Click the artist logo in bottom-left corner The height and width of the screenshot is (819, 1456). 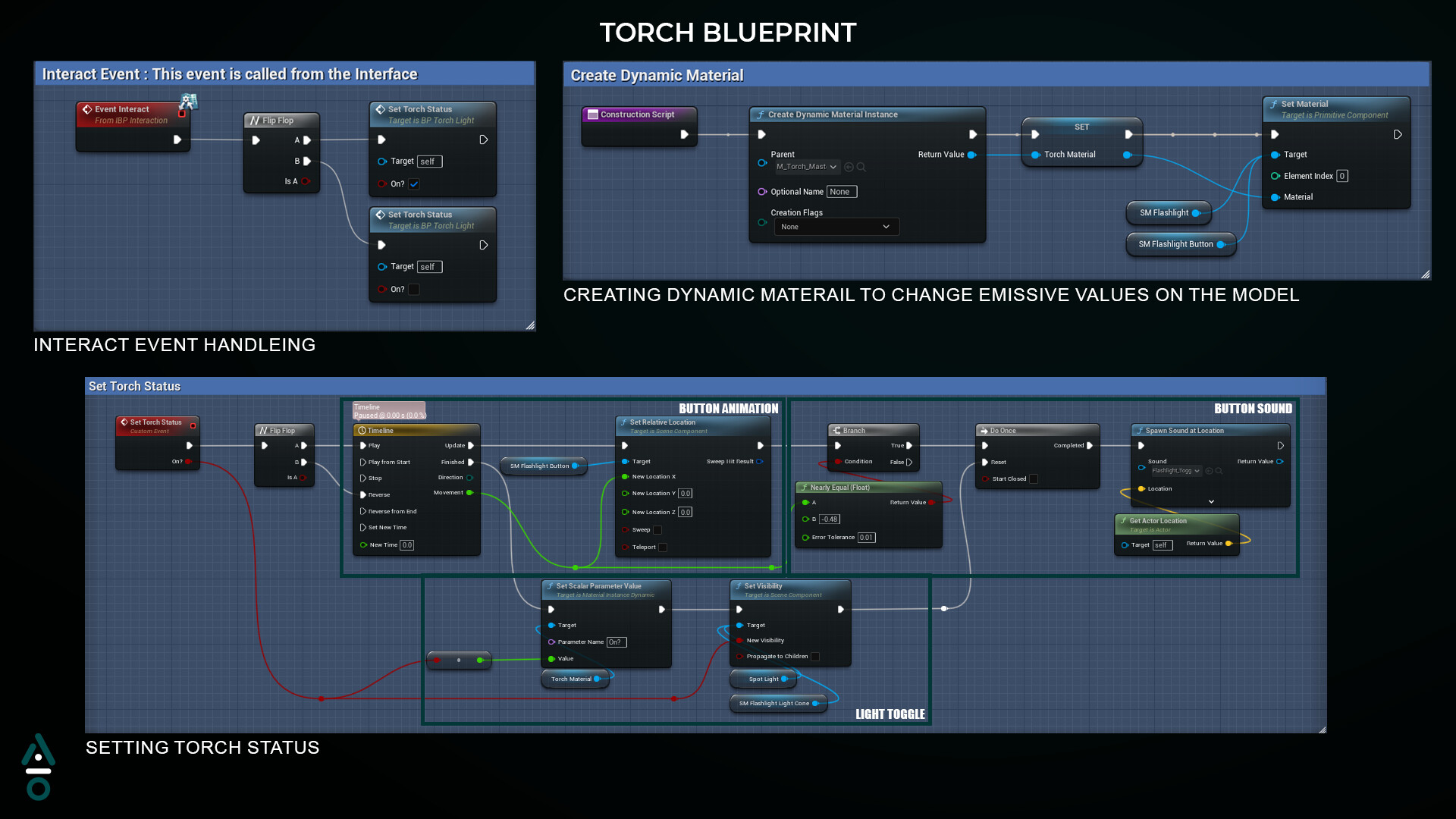pyautogui.click(x=39, y=767)
